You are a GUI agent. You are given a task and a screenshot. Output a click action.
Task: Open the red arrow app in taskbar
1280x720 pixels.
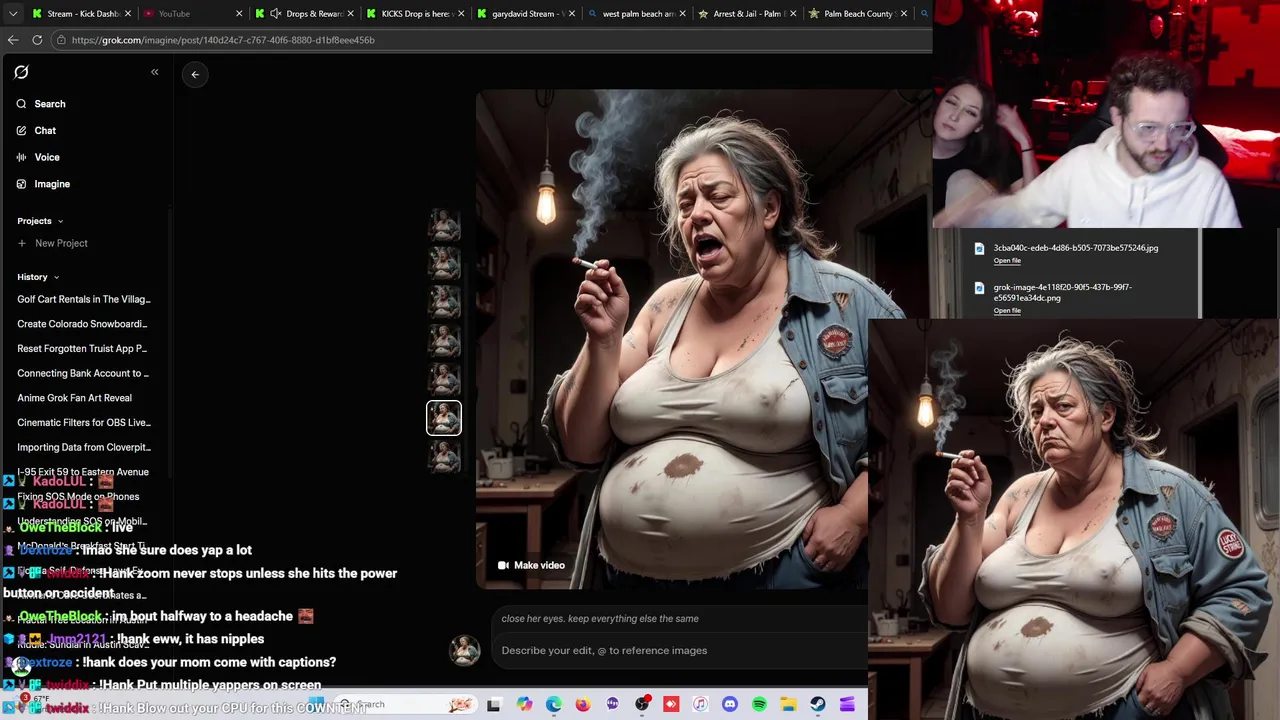[x=671, y=705]
